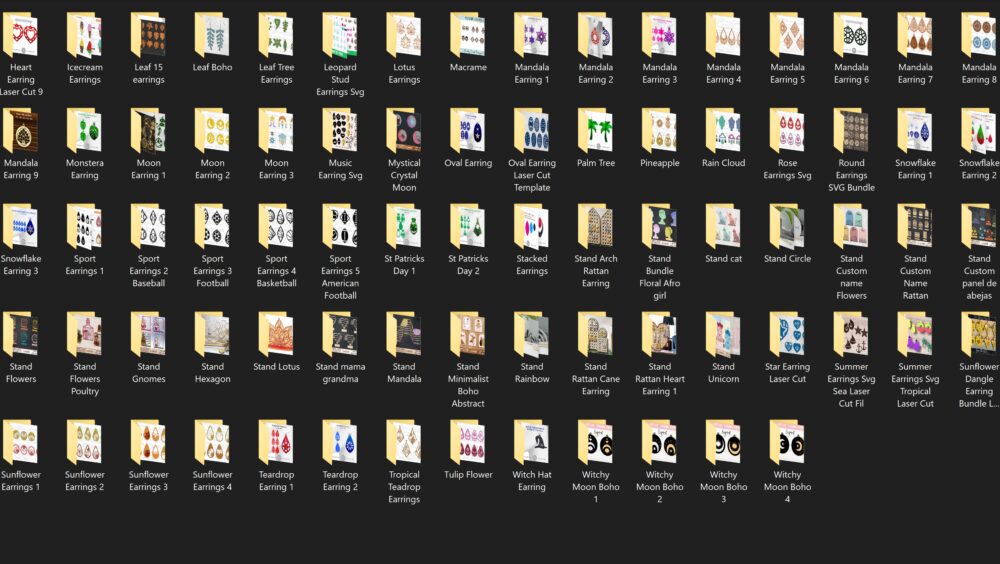The width and height of the screenshot is (1000, 564).
Task: Open the Icecream Earrings folder
Action: (x=84, y=36)
